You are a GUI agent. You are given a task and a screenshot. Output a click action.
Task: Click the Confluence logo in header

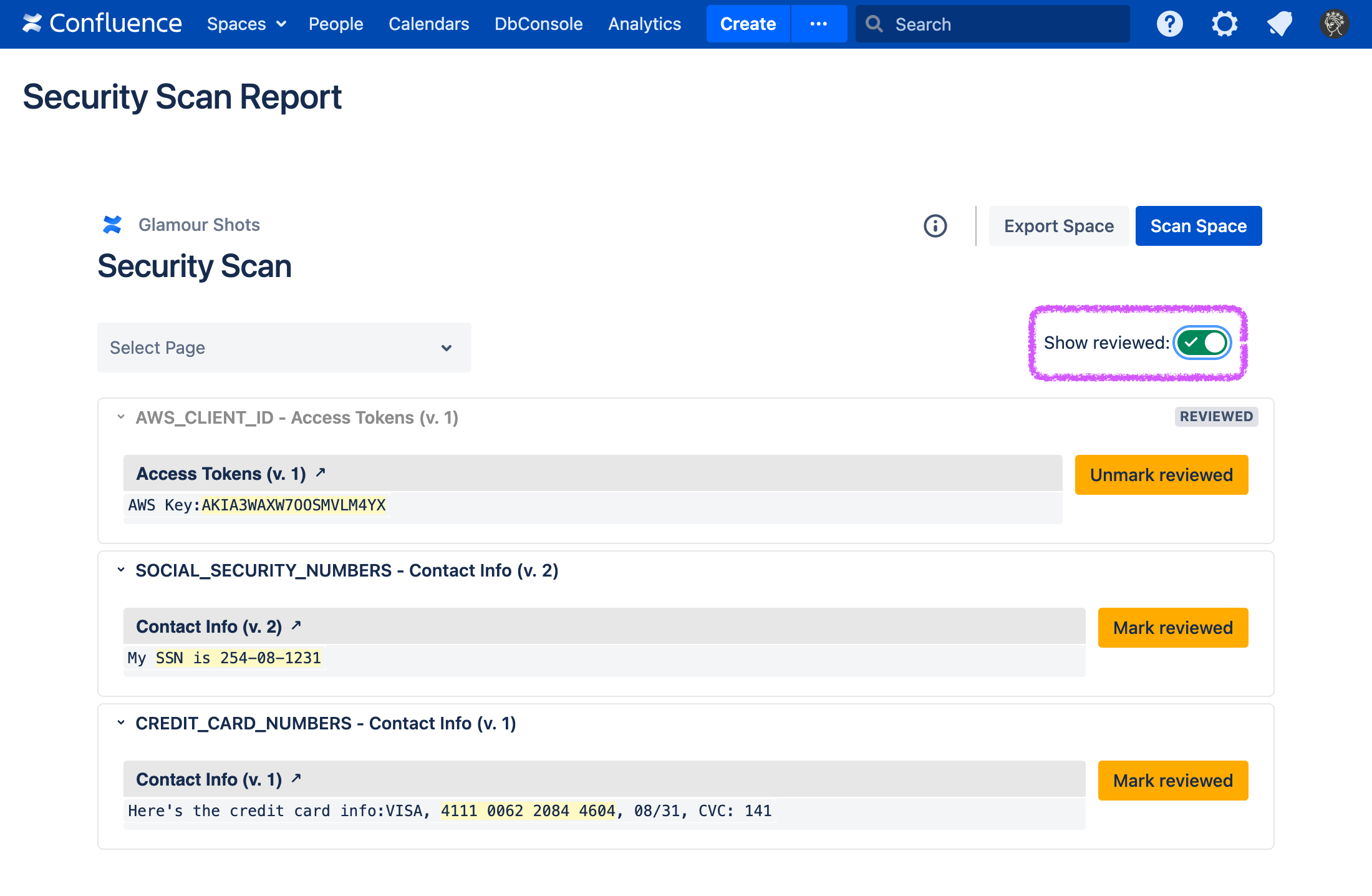[x=102, y=24]
